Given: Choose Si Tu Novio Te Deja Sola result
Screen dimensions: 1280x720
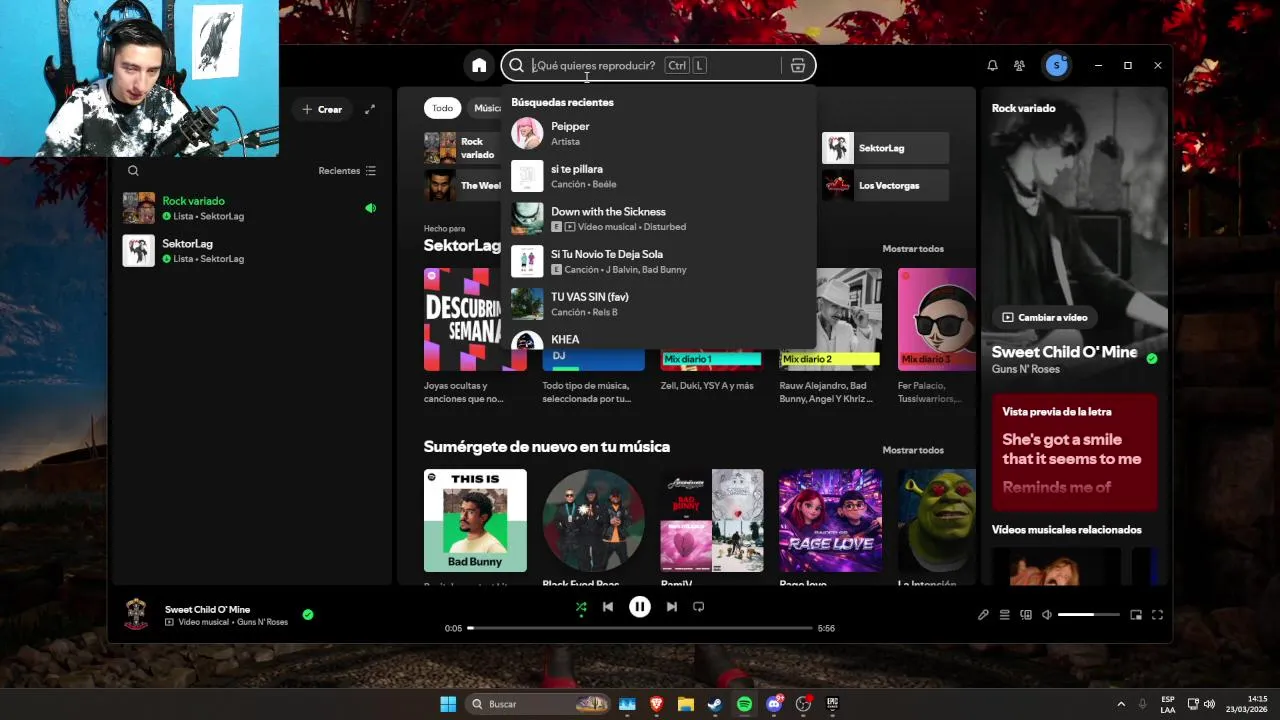Looking at the screenshot, I should click(x=658, y=261).
